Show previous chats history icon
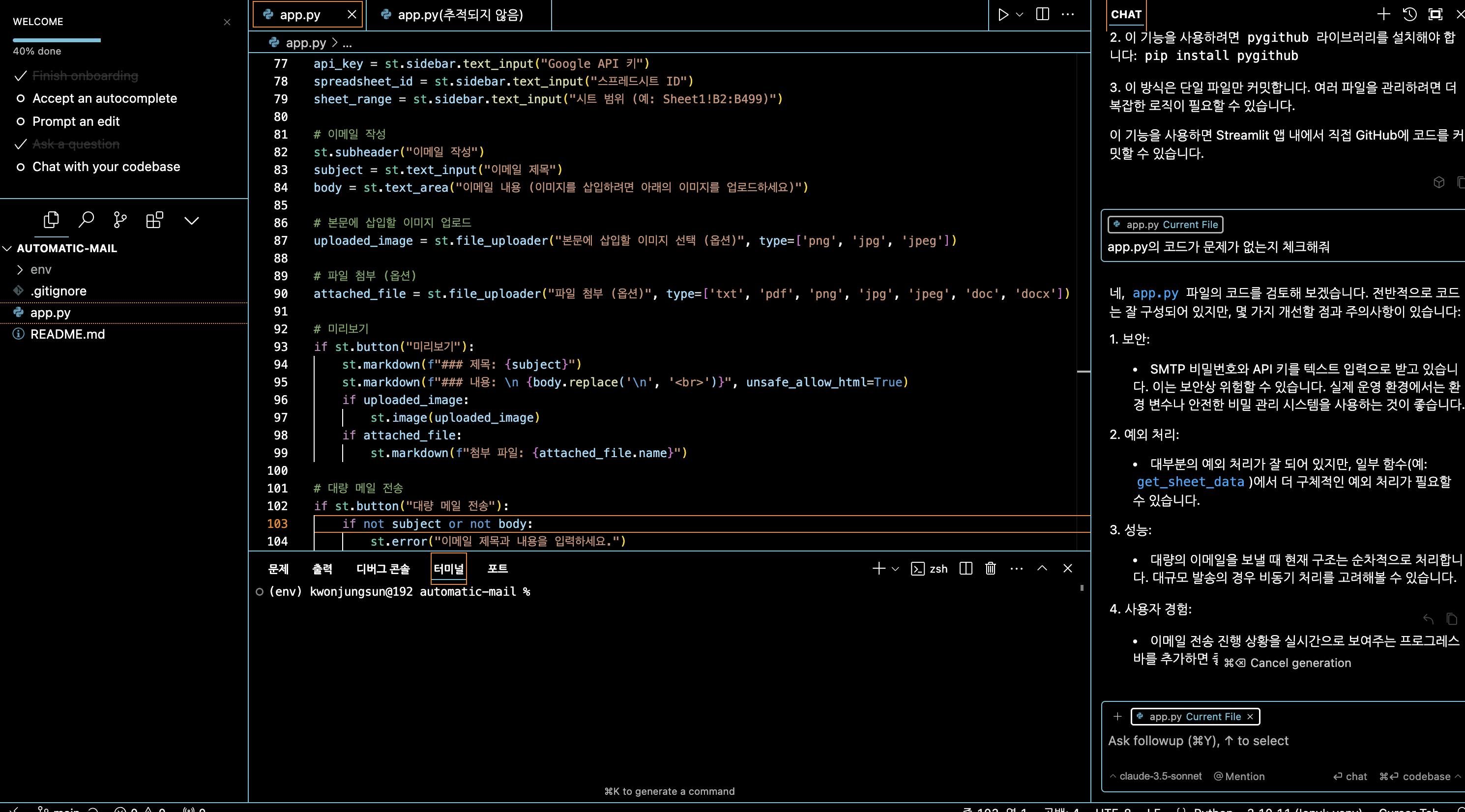 1409,14
